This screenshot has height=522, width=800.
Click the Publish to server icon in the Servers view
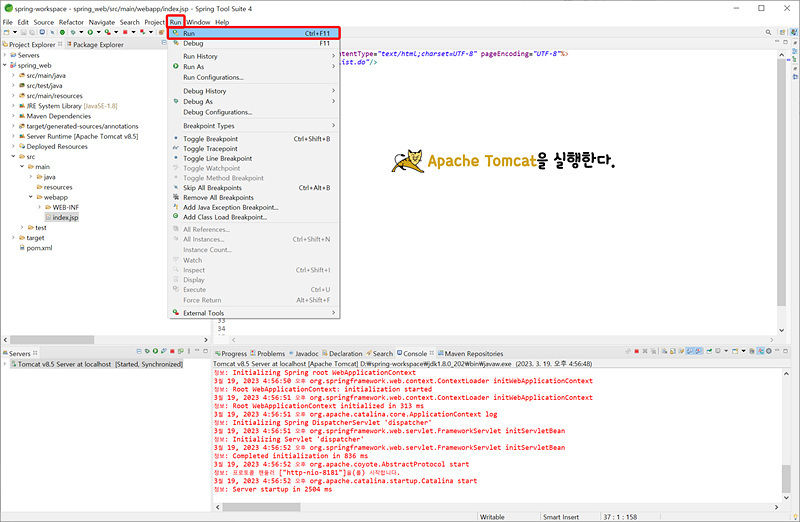181,351
